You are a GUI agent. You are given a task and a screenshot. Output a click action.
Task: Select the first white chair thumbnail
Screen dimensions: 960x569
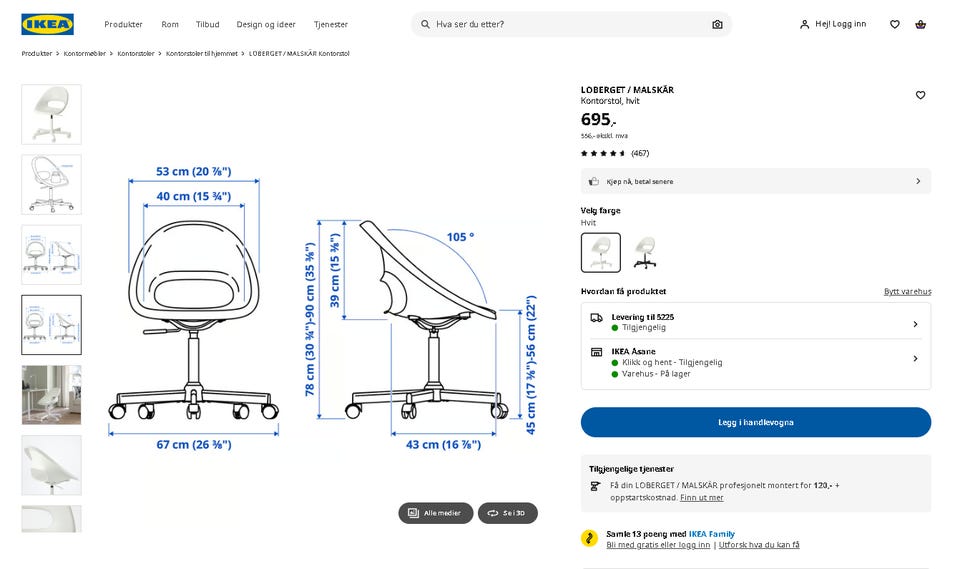pos(51,115)
